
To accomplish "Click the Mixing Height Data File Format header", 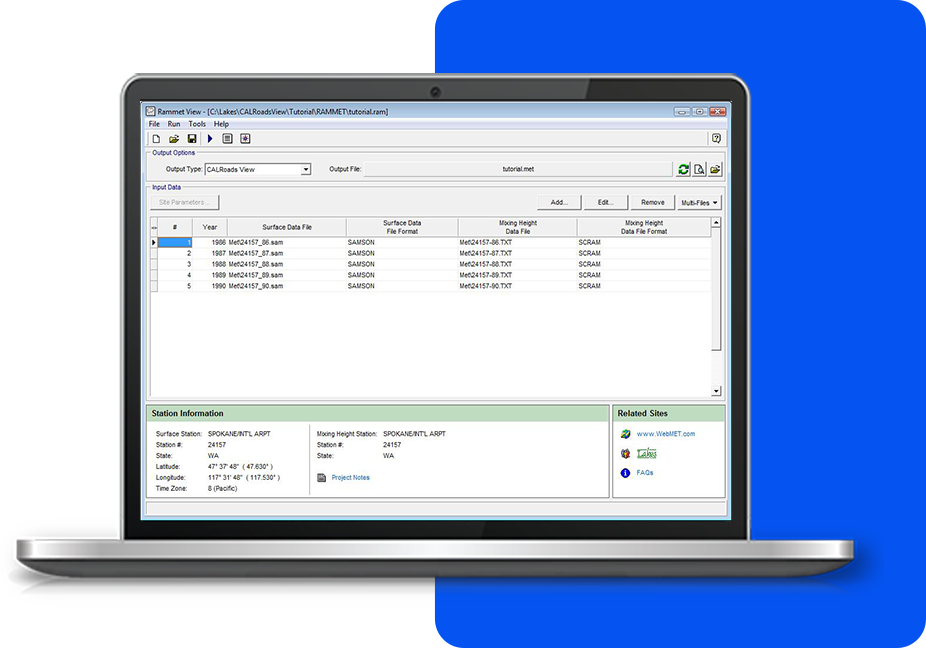I will 644,227.
